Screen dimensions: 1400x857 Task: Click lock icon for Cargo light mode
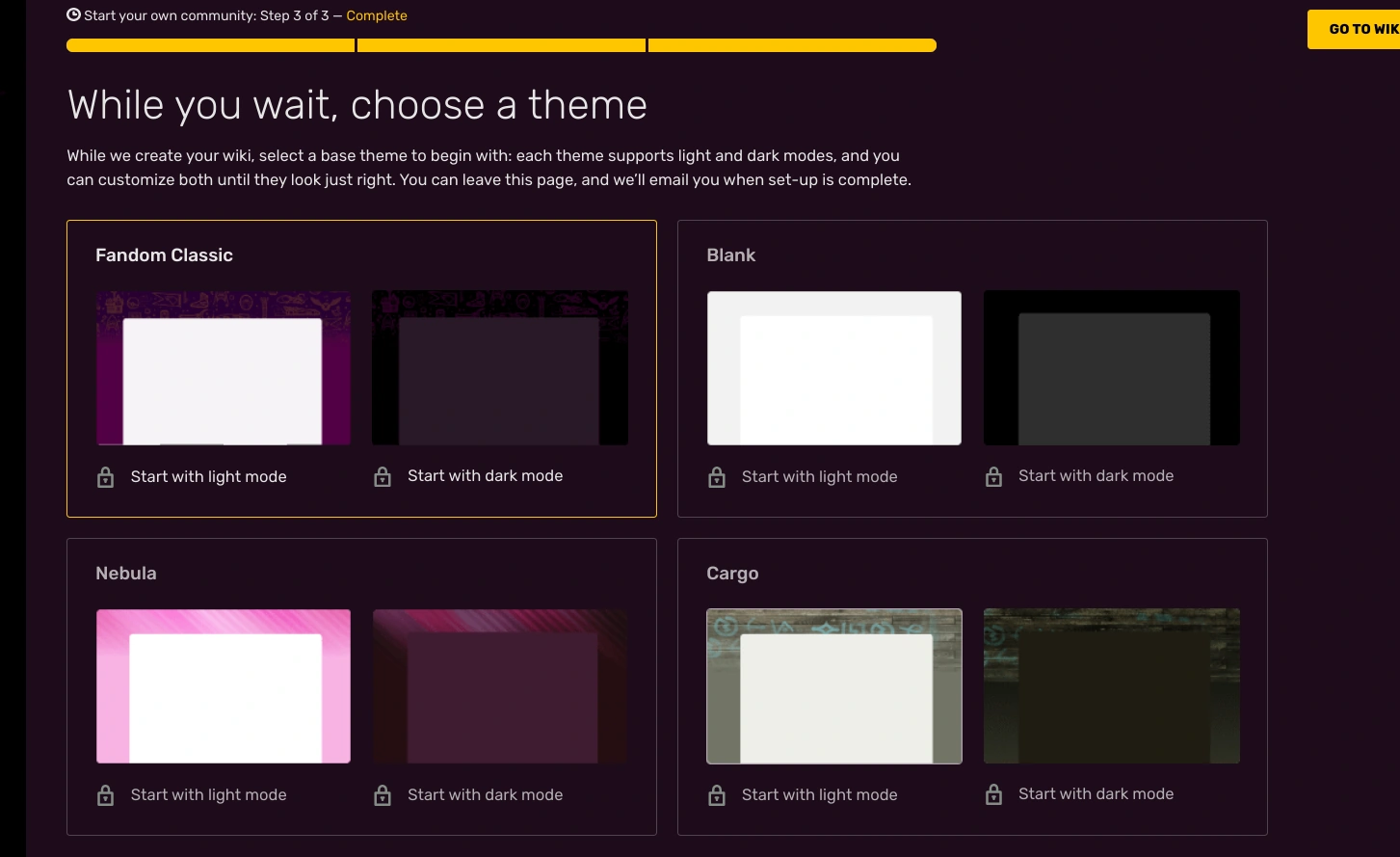[x=717, y=795]
